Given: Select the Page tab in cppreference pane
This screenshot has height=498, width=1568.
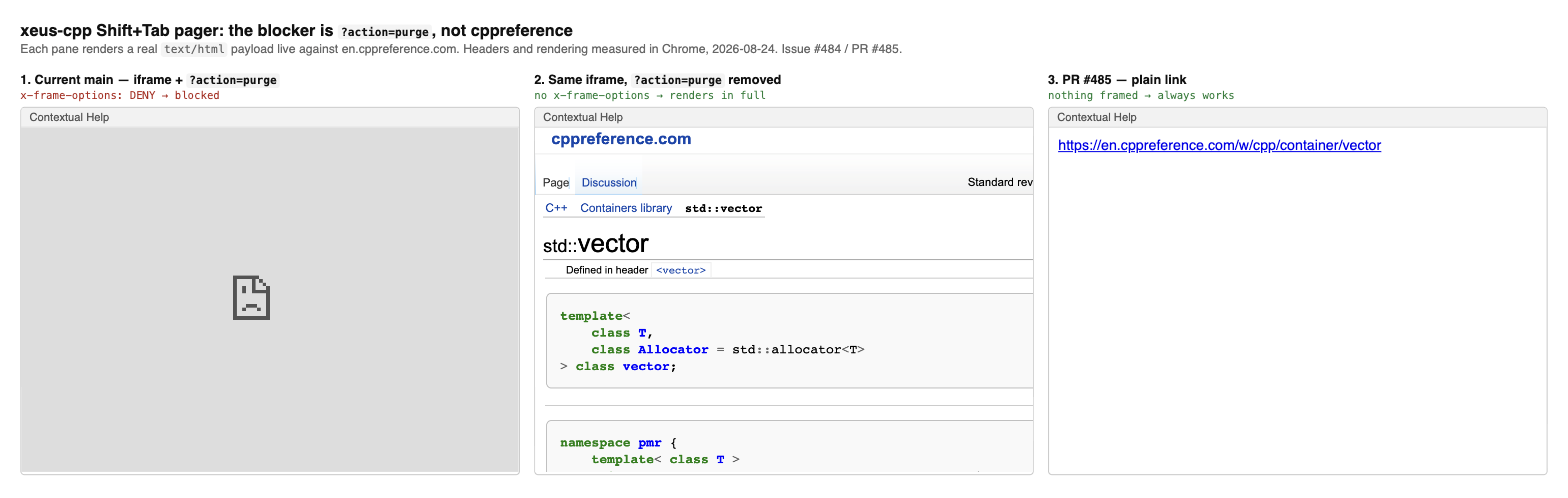Looking at the screenshot, I should 556,182.
